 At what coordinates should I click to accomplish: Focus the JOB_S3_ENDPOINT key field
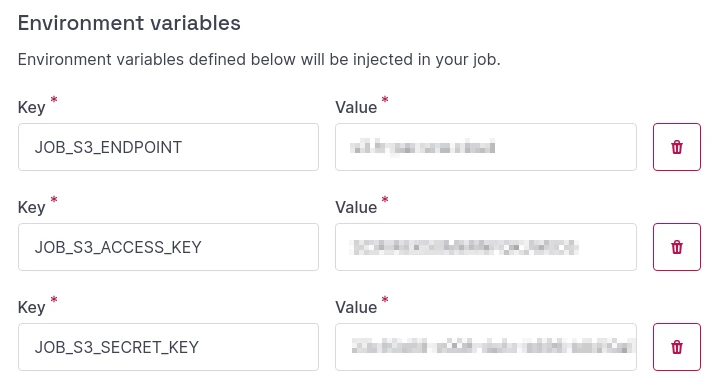point(168,147)
